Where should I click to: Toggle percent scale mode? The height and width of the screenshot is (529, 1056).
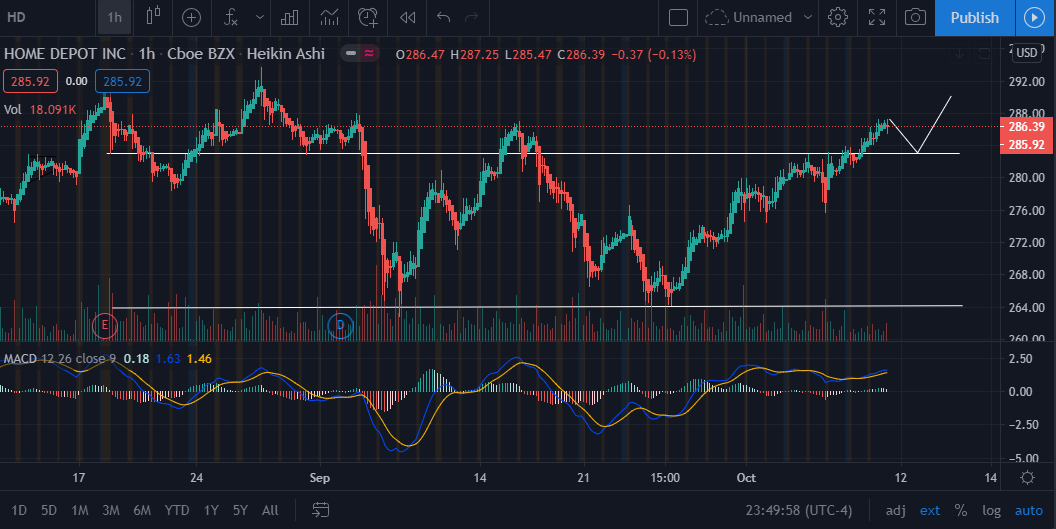(x=961, y=511)
